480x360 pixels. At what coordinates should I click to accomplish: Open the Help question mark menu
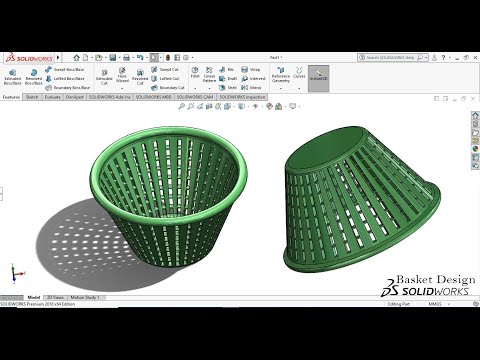443,58
